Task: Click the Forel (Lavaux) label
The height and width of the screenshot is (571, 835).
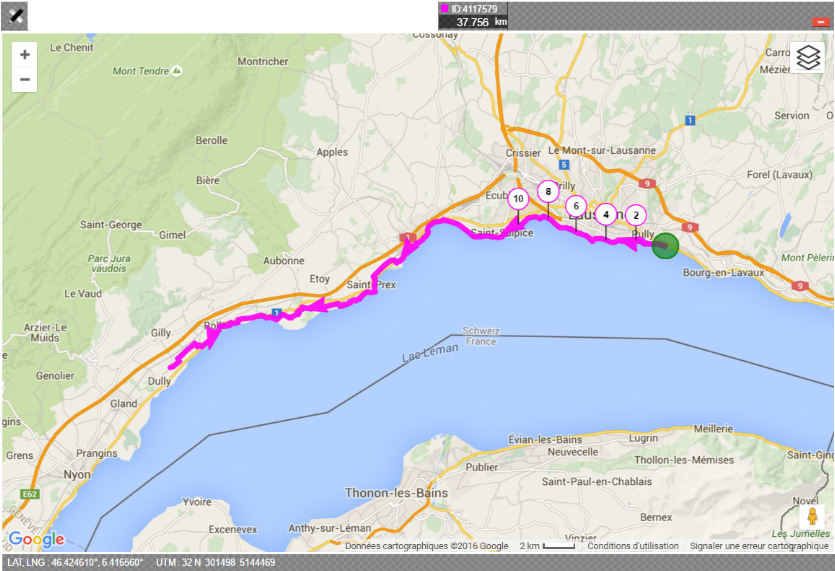Action: click(x=780, y=175)
